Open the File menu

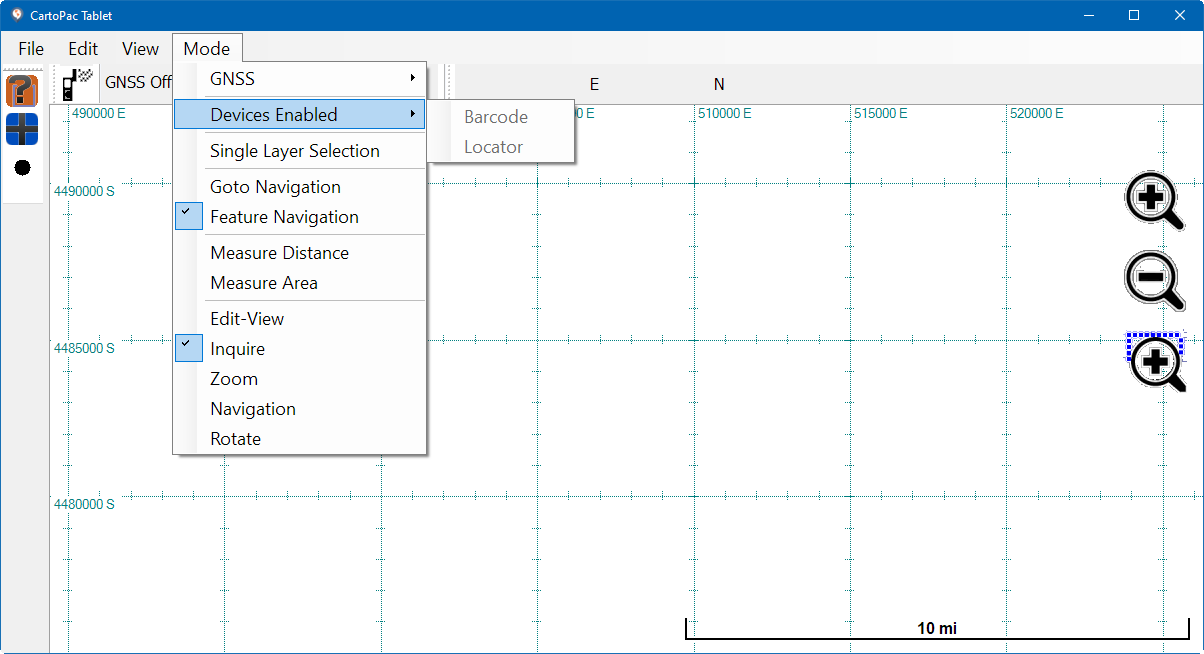(31, 49)
